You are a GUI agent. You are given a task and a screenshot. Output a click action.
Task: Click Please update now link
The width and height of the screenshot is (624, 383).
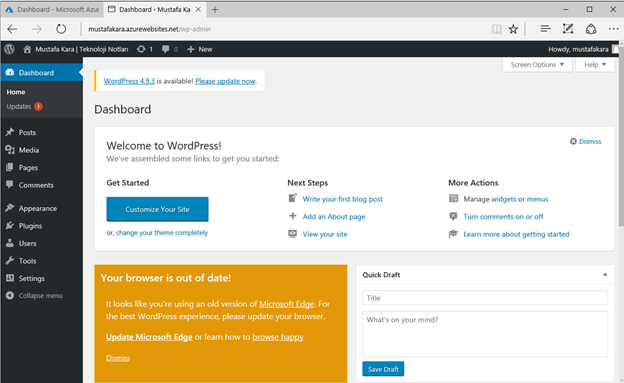tap(225, 81)
